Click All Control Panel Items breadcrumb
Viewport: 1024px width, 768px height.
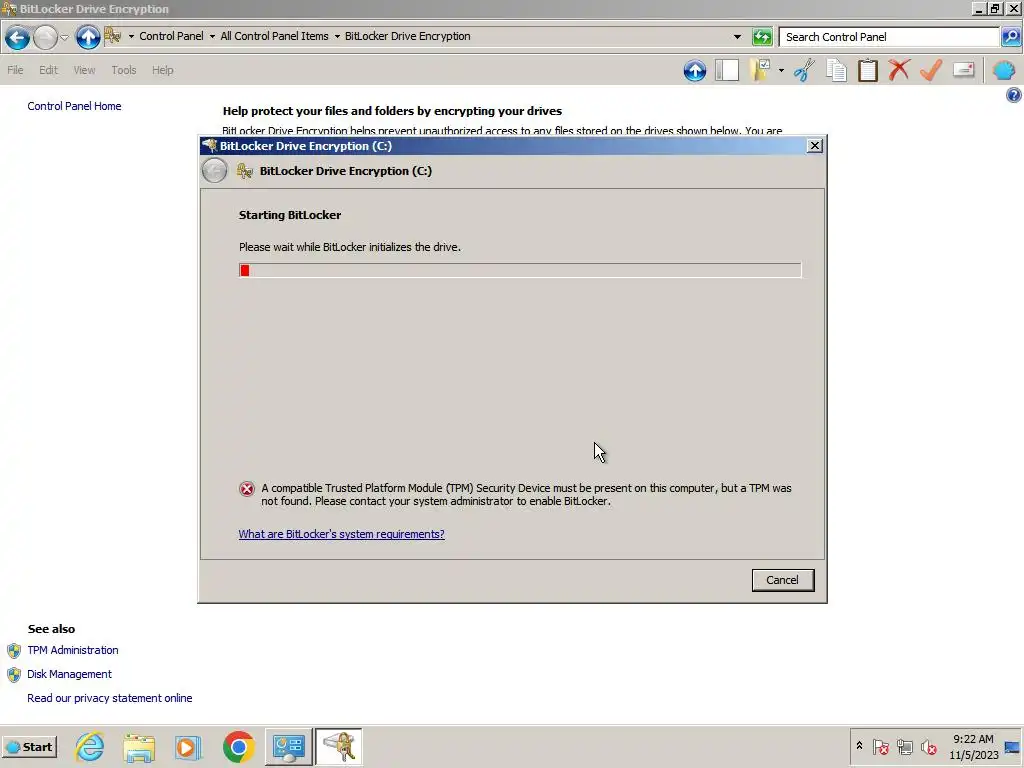[274, 36]
